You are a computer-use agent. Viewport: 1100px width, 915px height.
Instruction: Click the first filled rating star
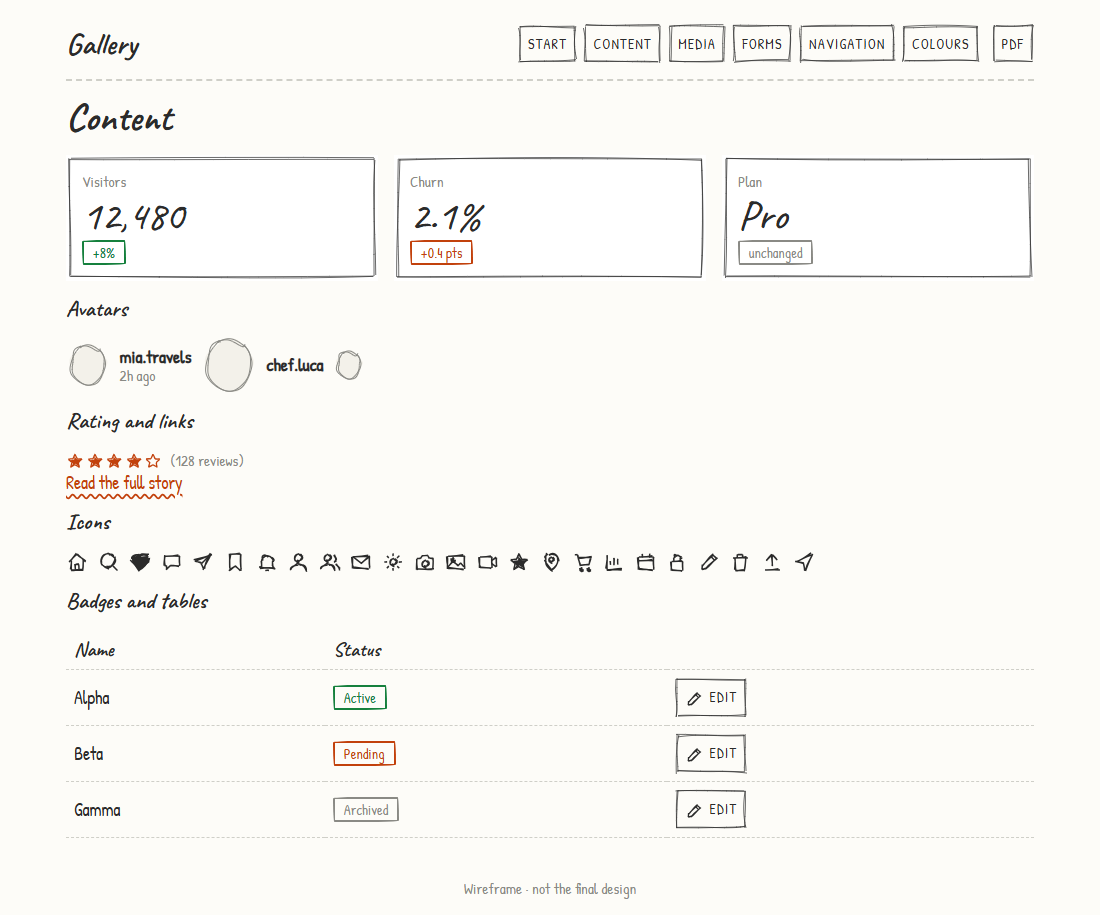point(75,461)
